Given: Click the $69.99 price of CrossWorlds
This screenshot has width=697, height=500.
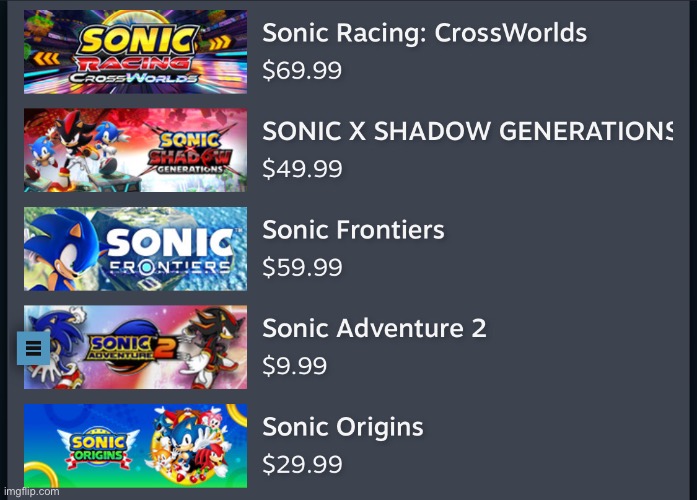Looking at the screenshot, I should click(x=301, y=70).
